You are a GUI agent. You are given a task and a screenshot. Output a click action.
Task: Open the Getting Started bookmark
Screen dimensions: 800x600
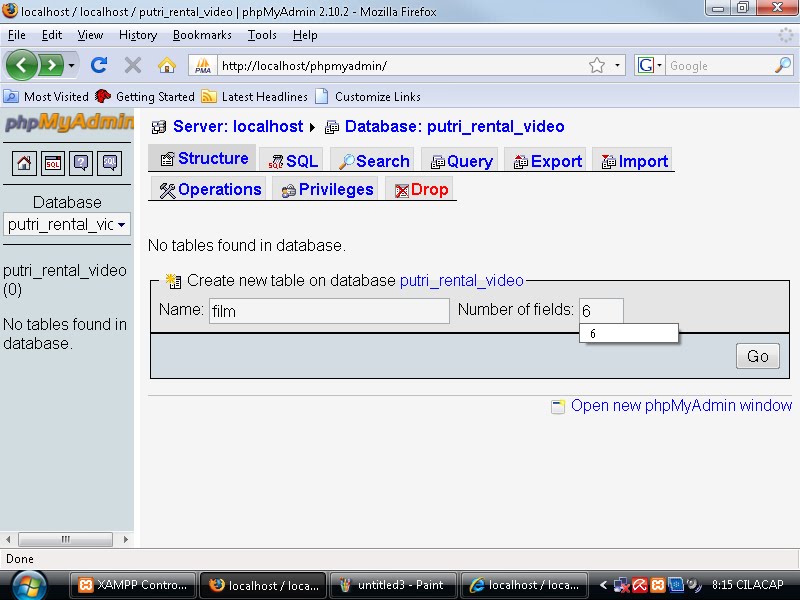tap(145, 96)
